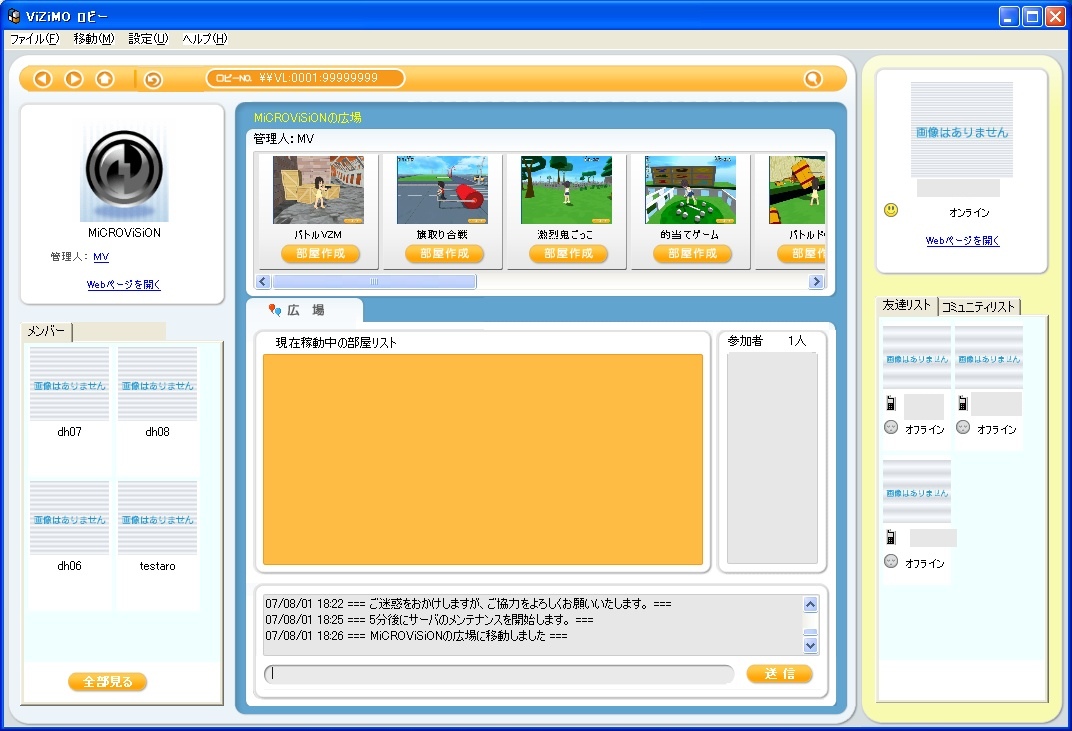Click the MiCROViSiON community logo
Screen dimensions: 1072x731
[124, 172]
